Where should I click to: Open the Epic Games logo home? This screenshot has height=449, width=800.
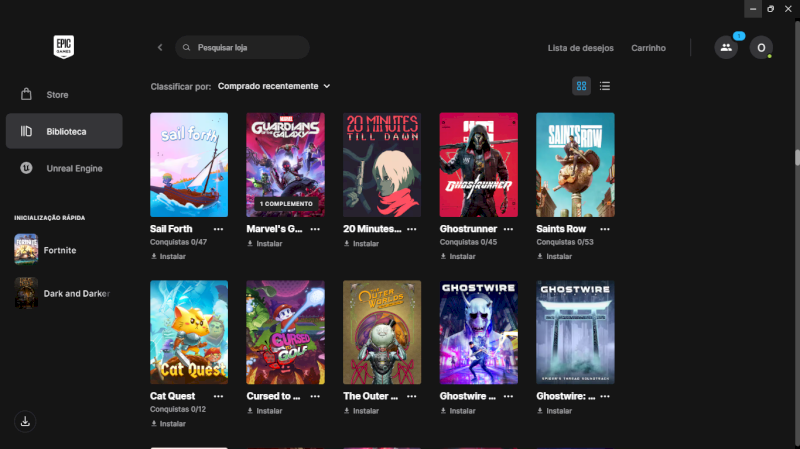[64, 47]
